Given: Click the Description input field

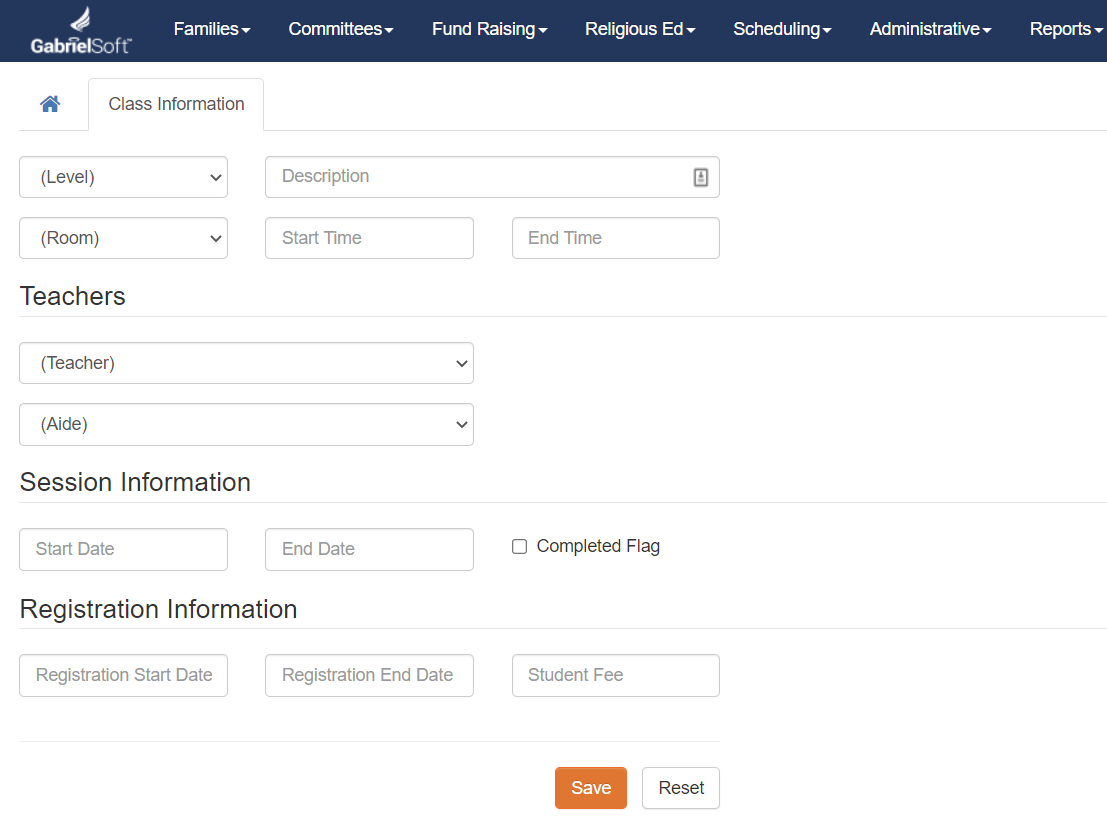Looking at the screenshot, I should coord(492,177).
